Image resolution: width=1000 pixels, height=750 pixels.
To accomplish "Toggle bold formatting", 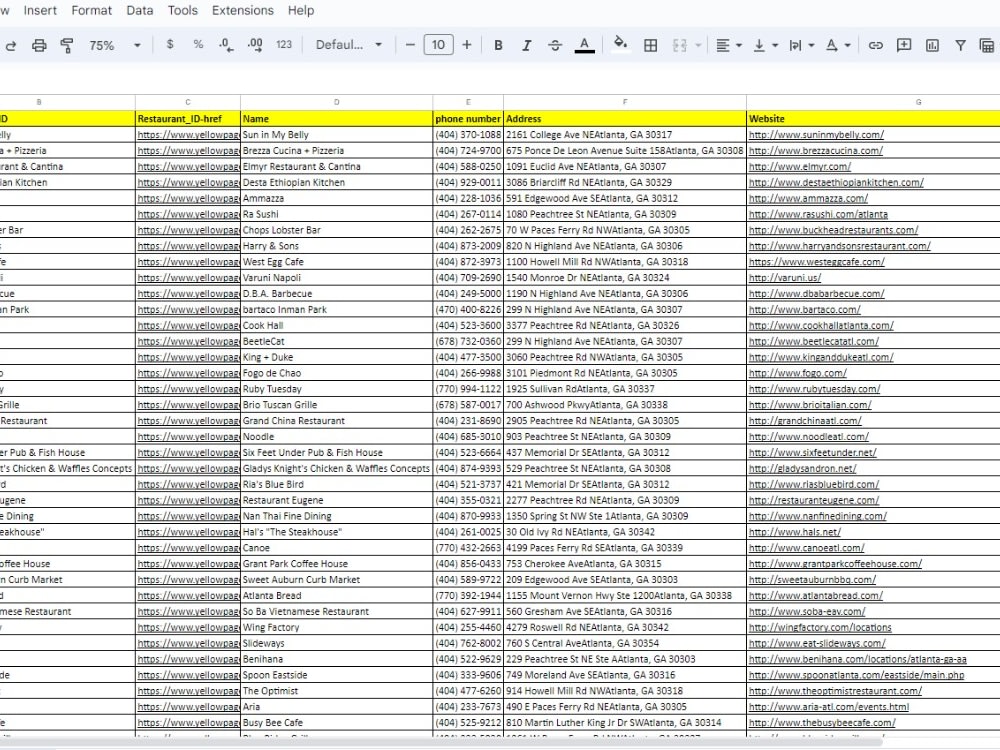I will point(498,45).
